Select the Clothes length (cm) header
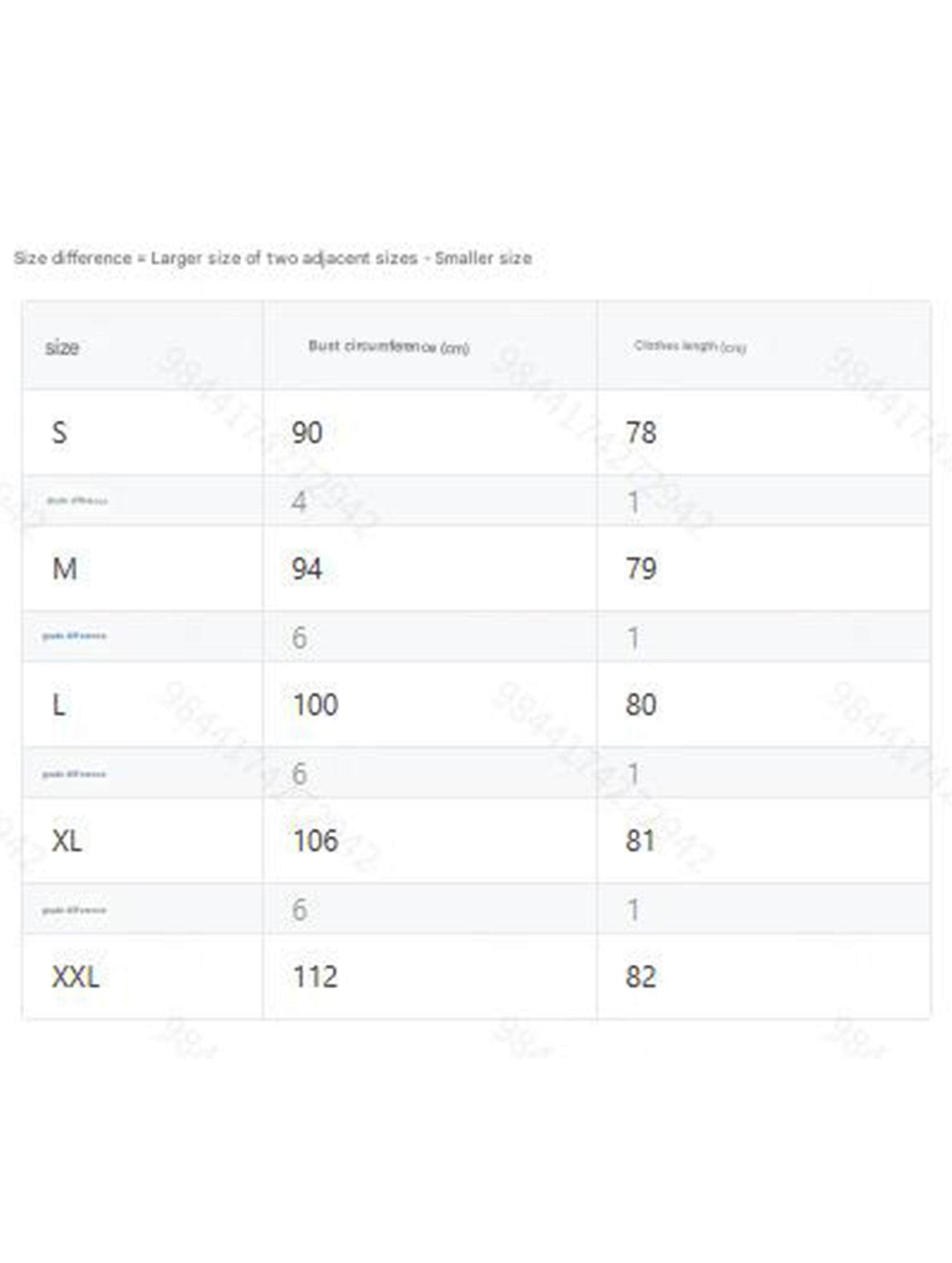952x1263 pixels. [x=690, y=346]
